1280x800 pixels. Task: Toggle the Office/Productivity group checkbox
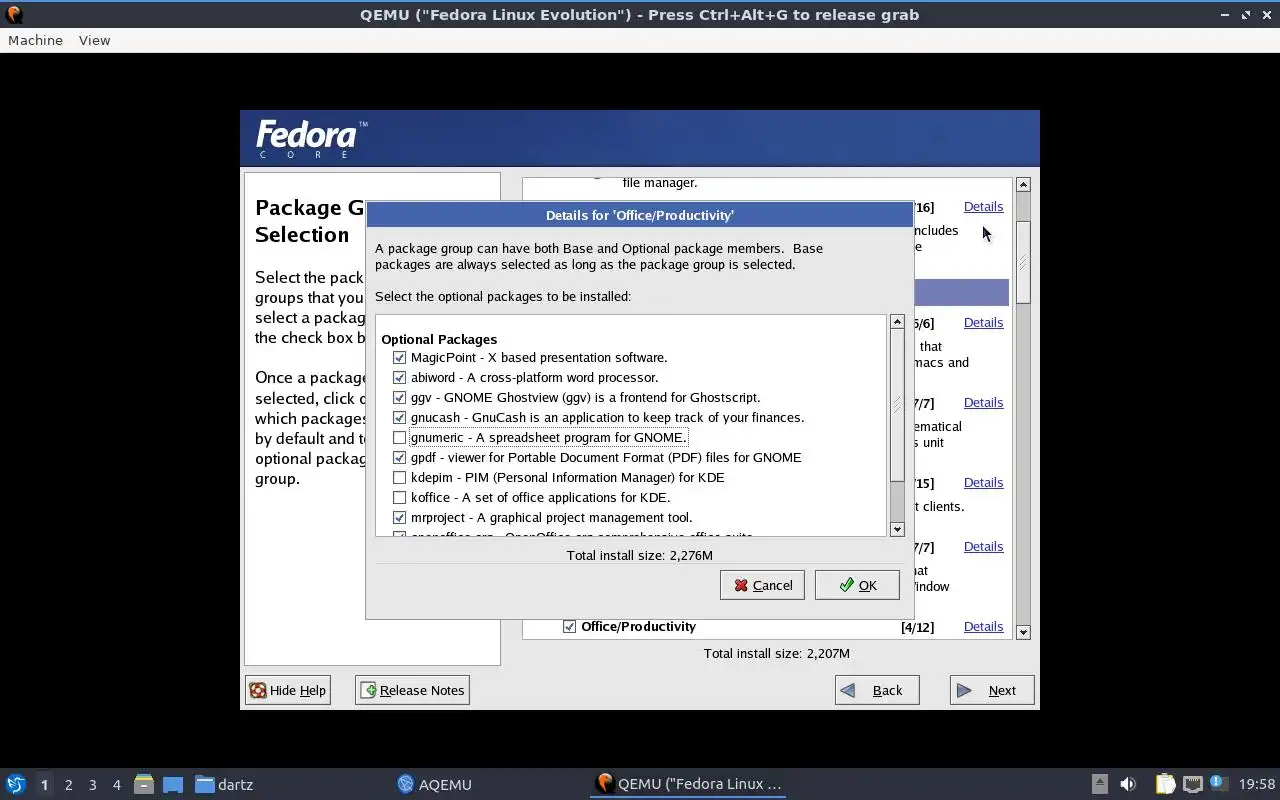click(x=569, y=626)
